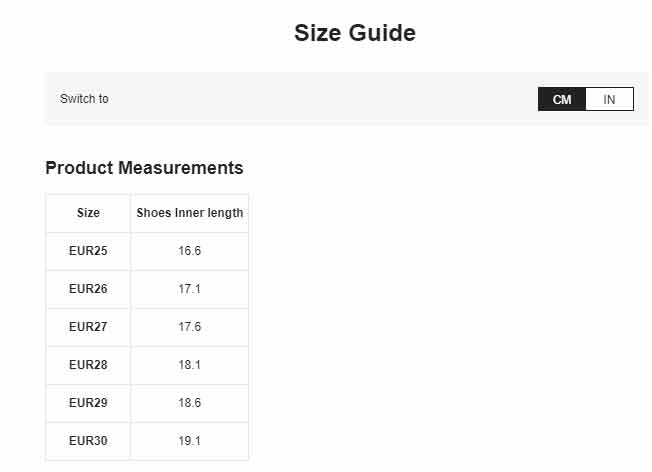
Task: Click the gray unit switch bar background
Action: (x=320, y=99)
